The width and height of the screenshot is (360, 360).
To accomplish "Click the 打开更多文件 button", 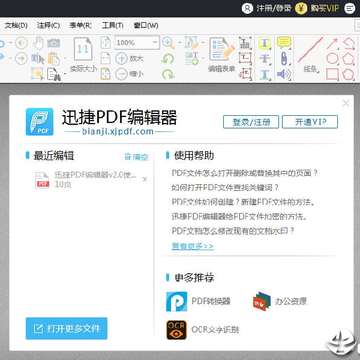I will click(66, 328).
